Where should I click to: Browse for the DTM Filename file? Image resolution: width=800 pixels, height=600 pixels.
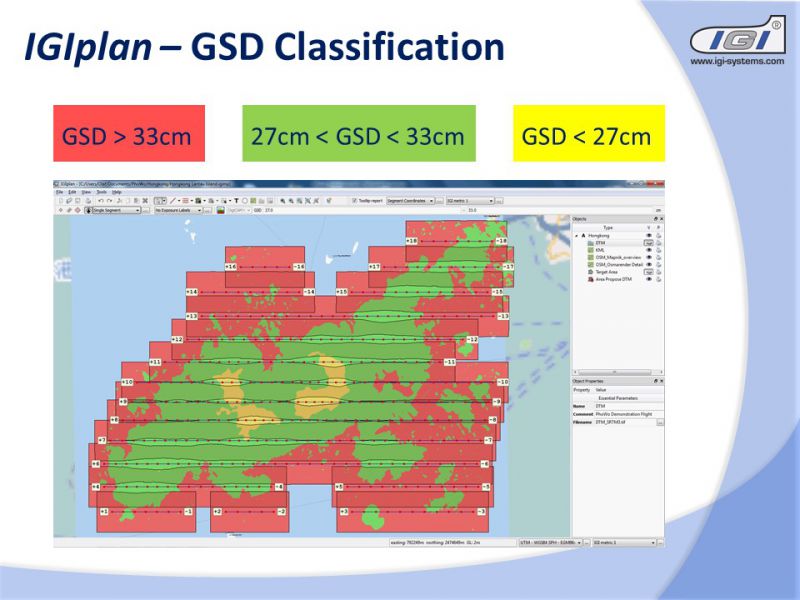(660, 422)
